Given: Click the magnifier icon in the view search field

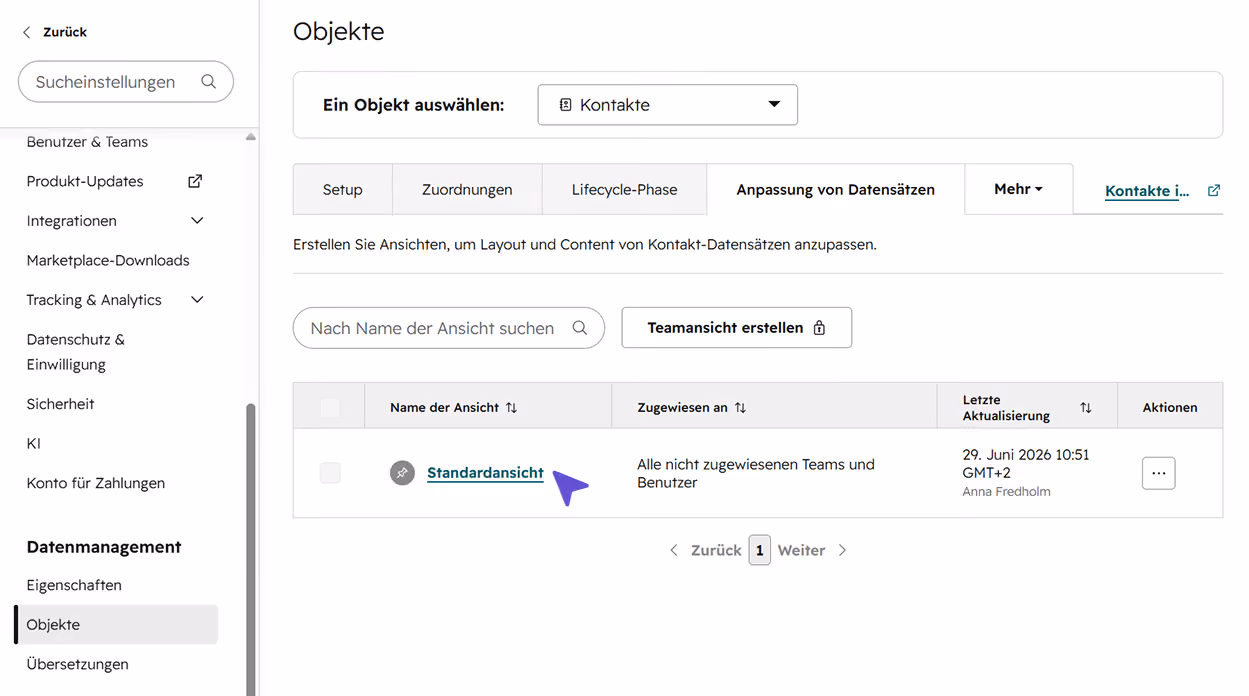Looking at the screenshot, I should (579, 328).
